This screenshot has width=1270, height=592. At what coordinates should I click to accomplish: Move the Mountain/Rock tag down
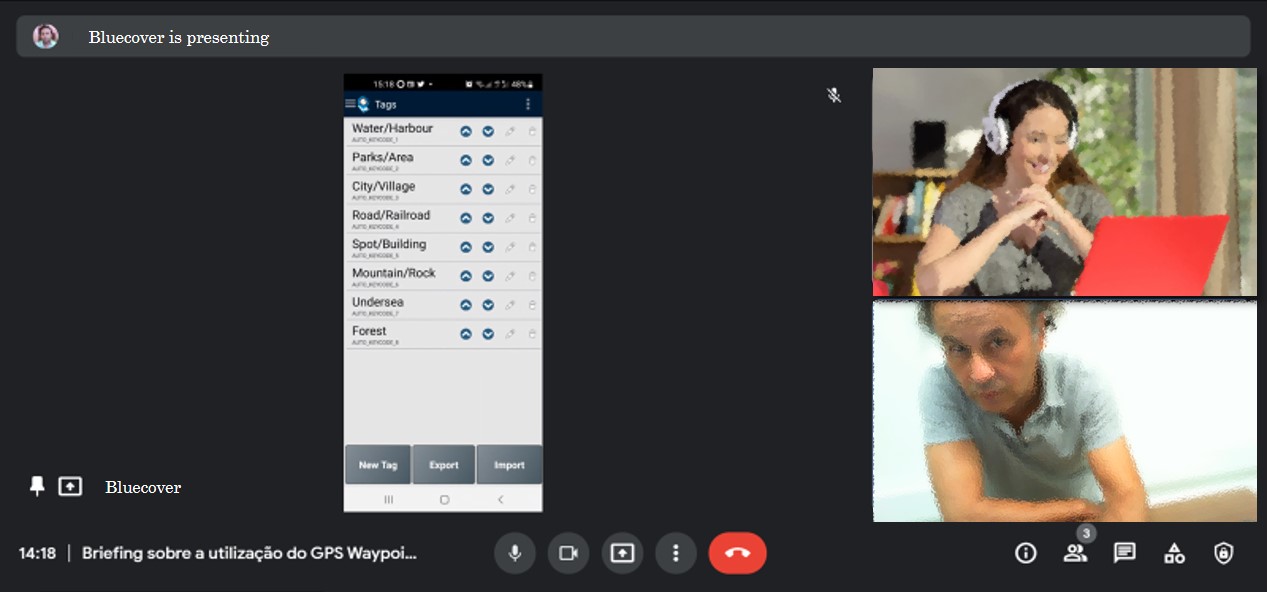[x=488, y=276]
